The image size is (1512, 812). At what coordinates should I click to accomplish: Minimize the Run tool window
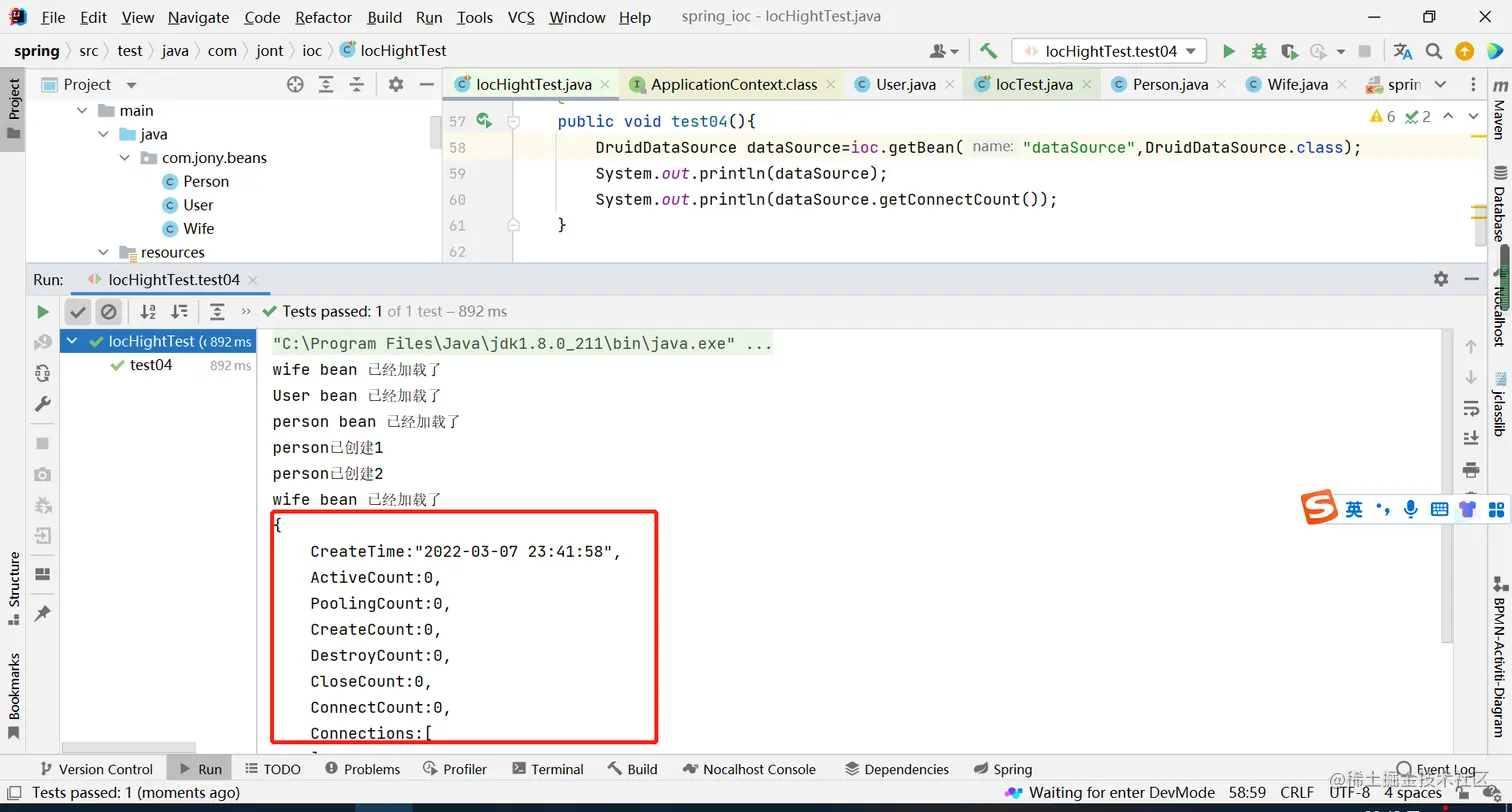tap(1472, 279)
